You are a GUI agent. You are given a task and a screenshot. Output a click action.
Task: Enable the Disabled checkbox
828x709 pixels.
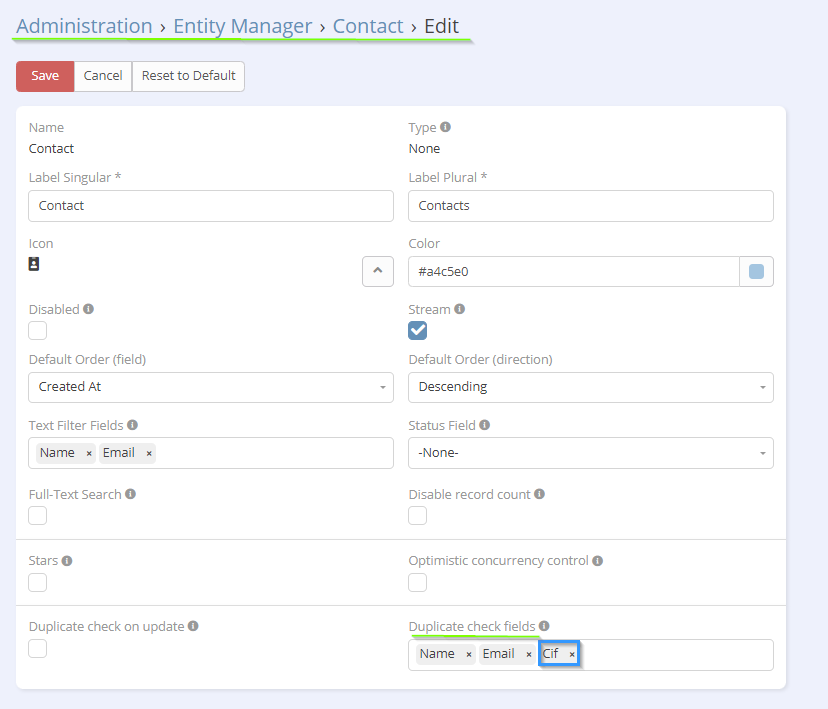[x=38, y=331]
